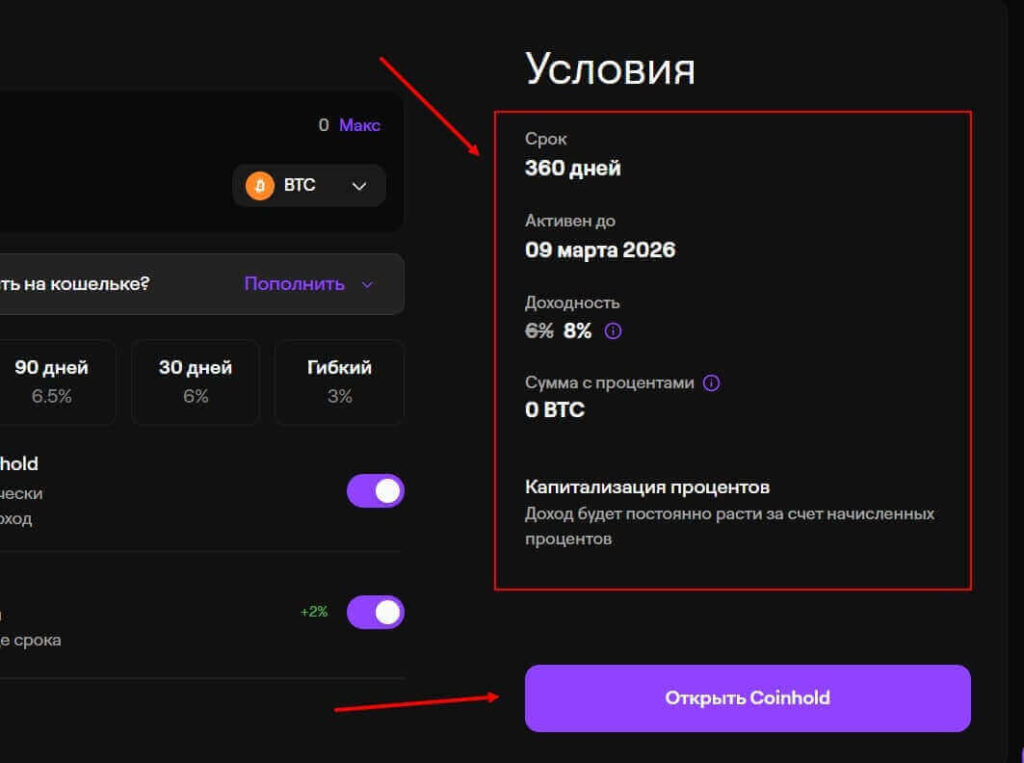Click the 0 BTC amount display
The width and height of the screenshot is (1024, 763).
(x=555, y=410)
